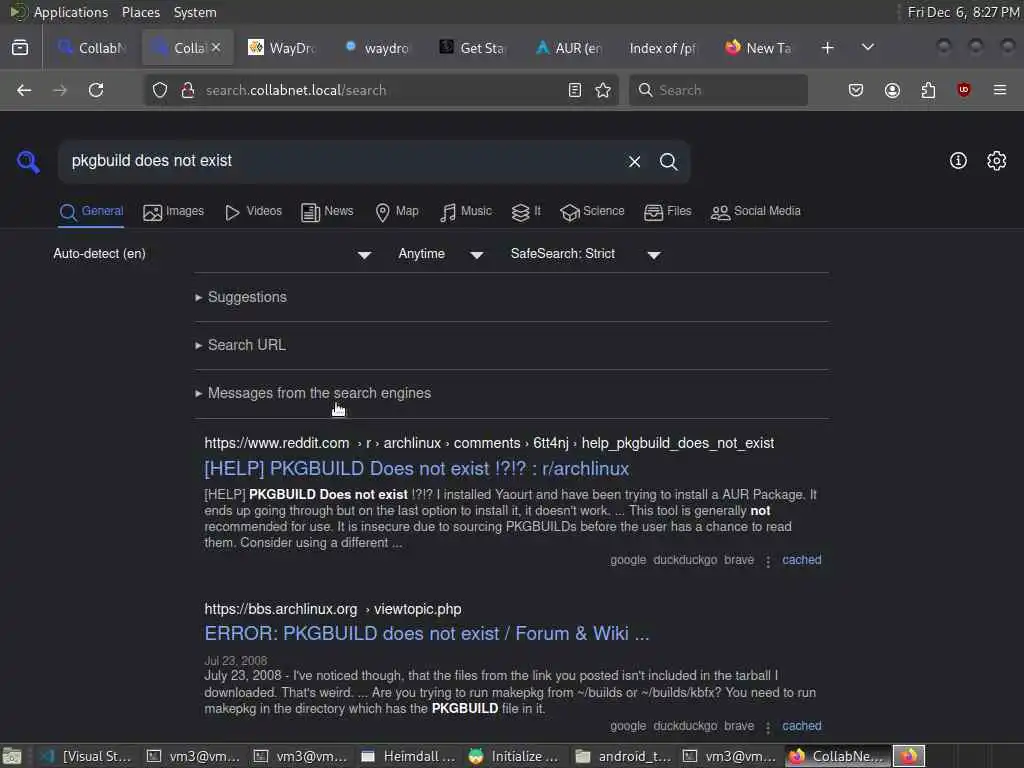Switch to Heimdall taskbar window
Image resolution: width=1024 pixels, height=768 pixels.
[408, 756]
